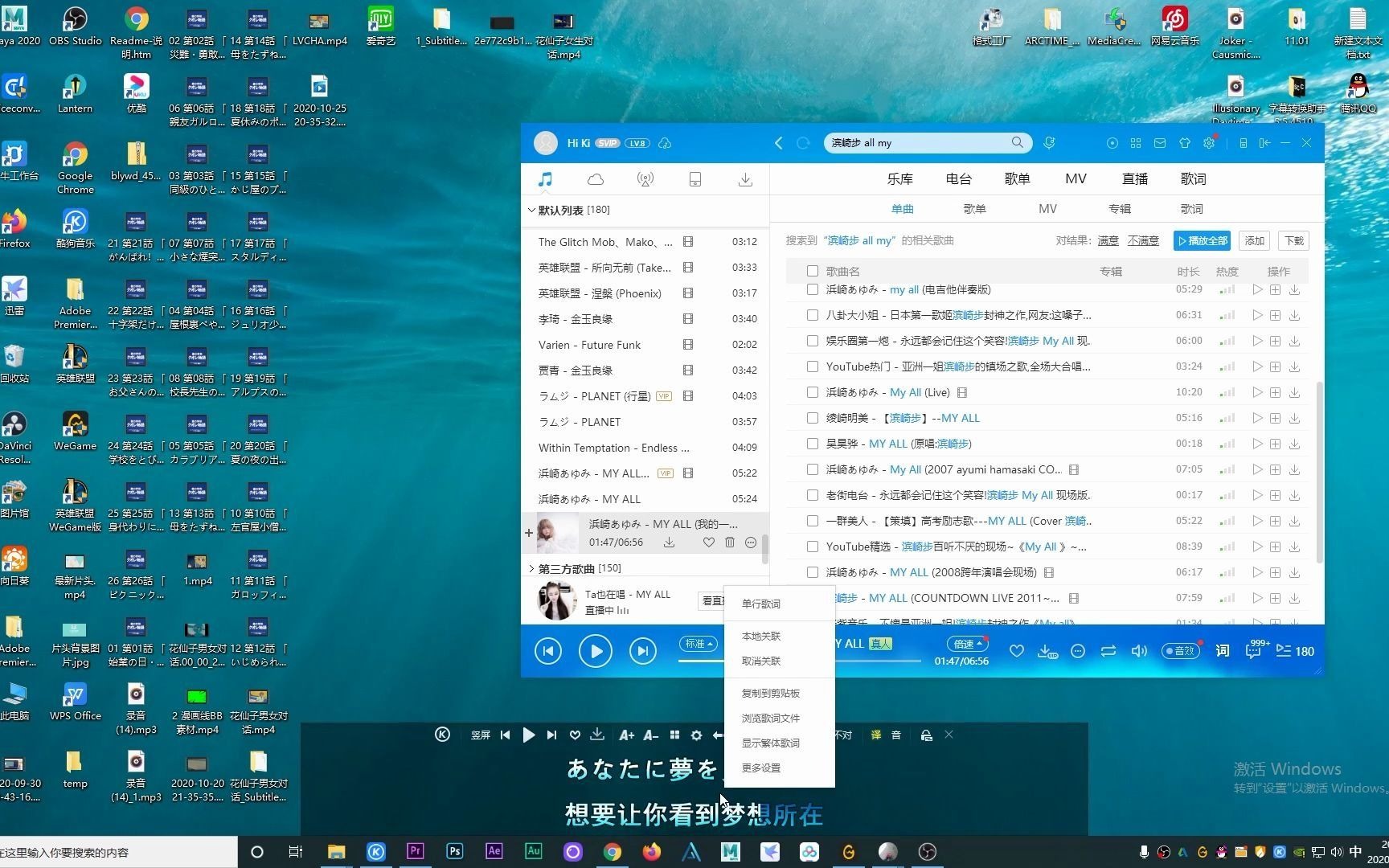The height and width of the screenshot is (868, 1389).
Task: Click the refresh icon next to the search box
Action: (803, 142)
